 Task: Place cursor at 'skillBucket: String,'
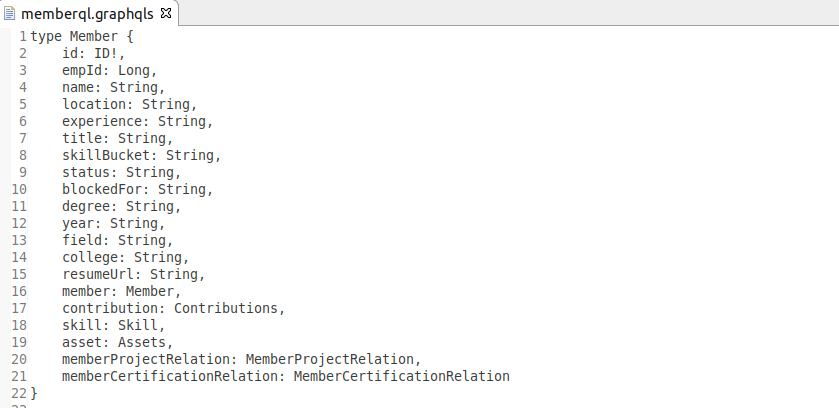pyautogui.click(x=141, y=155)
